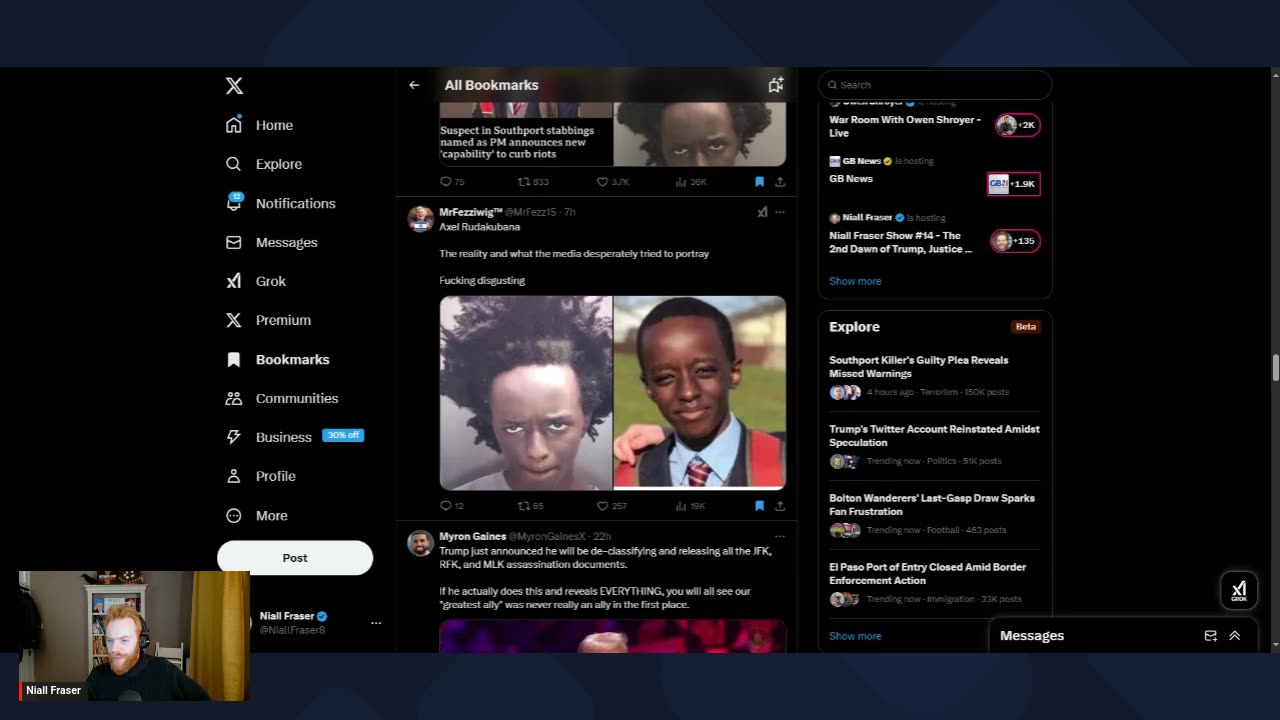Open left dark-background image in MrFezziwig post
The image size is (1280, 720).
[x=526, y=392]
